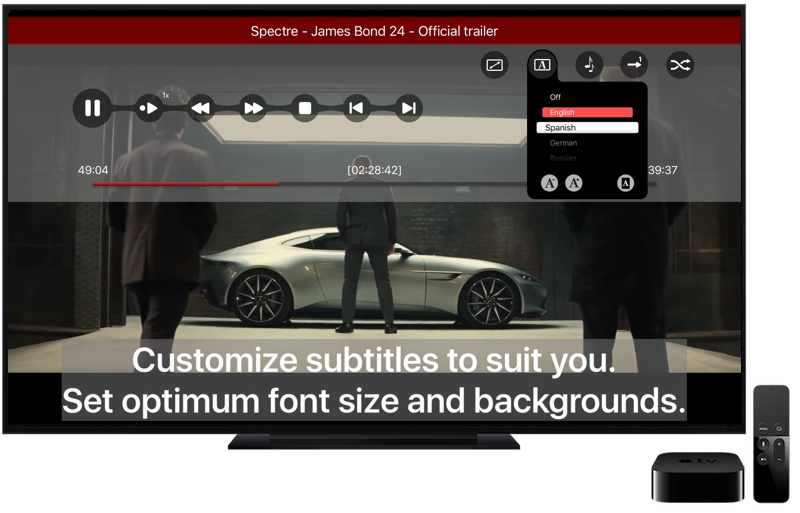Screen dimensions: 800x513
Task: Skip to the previous track
Action: tap(356, 108)
